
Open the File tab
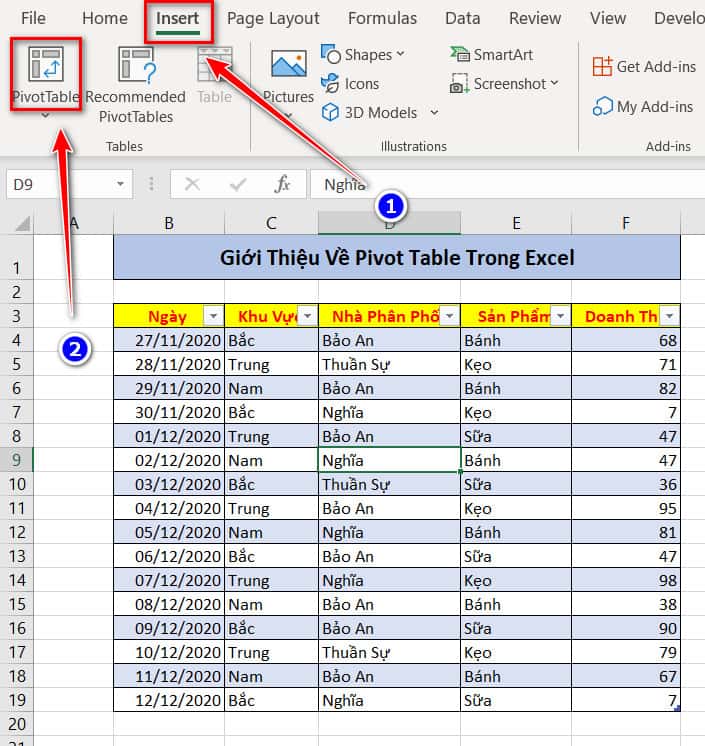pyautogui.click(x=33, y=19)
